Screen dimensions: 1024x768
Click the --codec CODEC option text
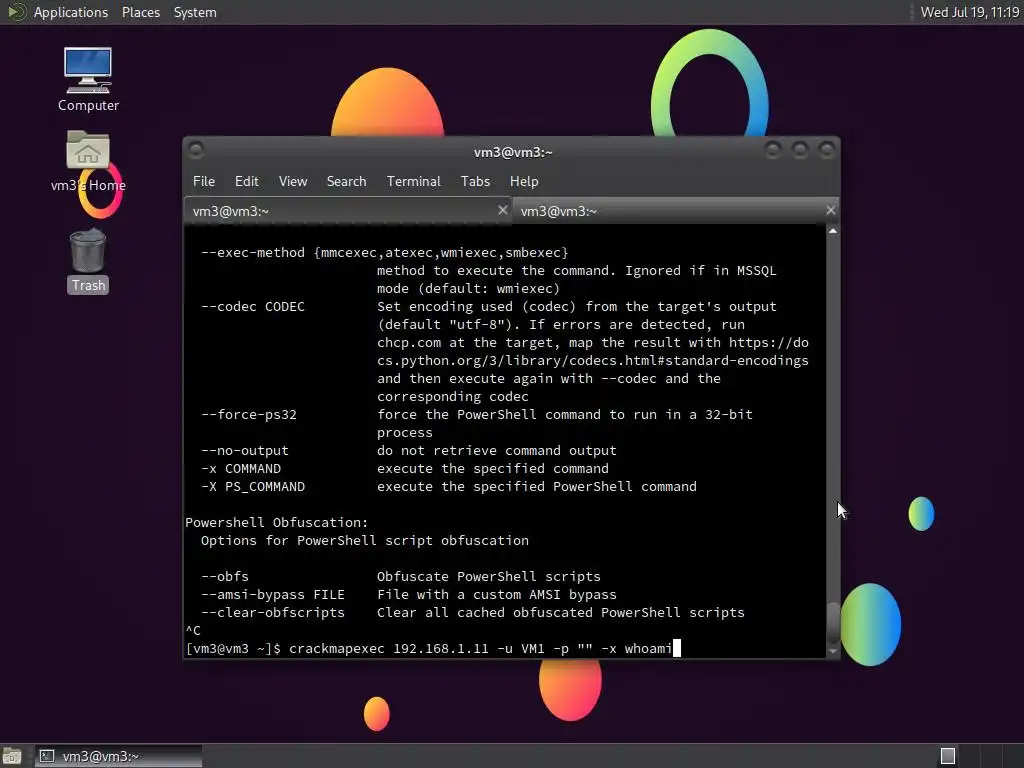pos(252,307)
